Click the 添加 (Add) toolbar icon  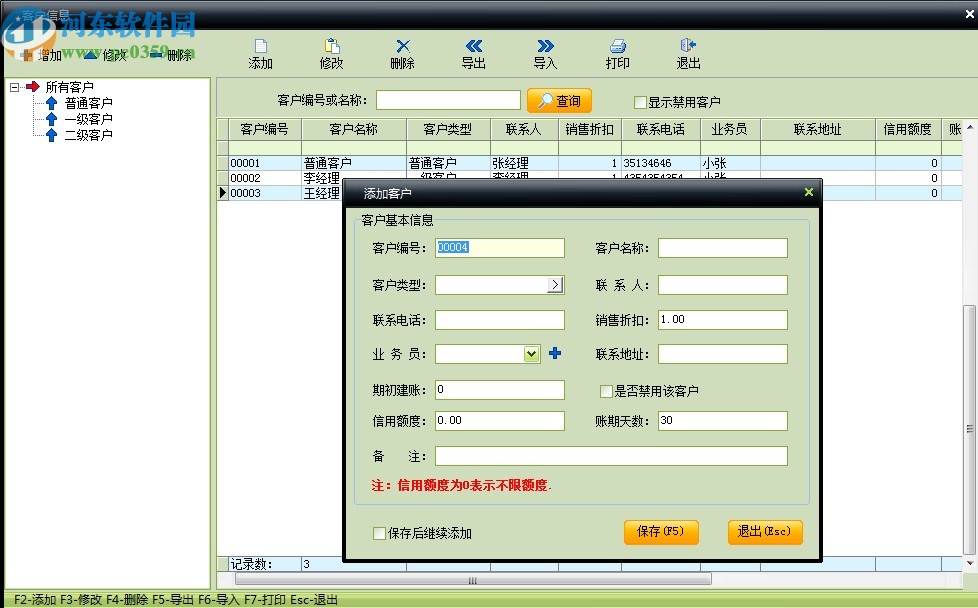pos(260,53)
